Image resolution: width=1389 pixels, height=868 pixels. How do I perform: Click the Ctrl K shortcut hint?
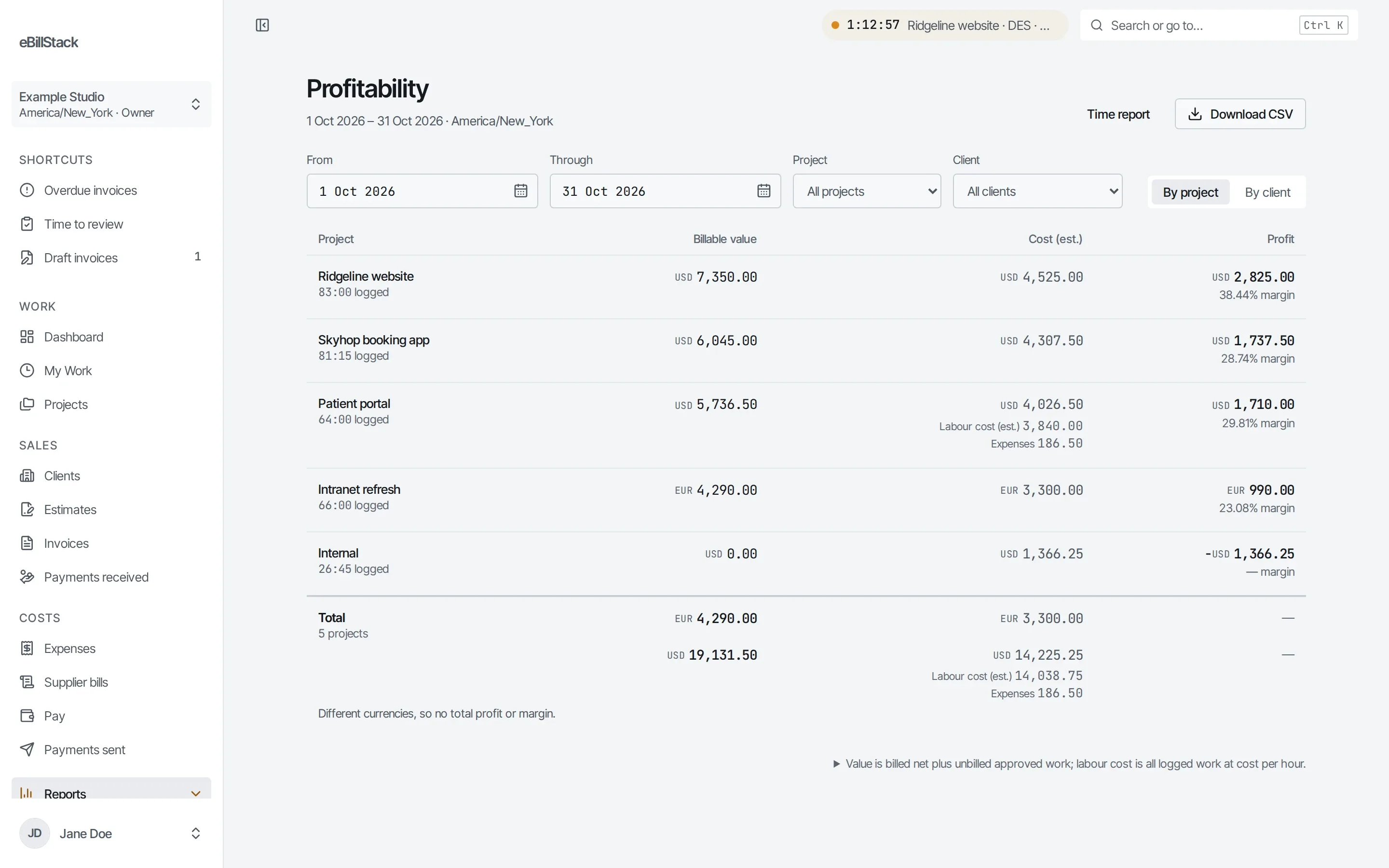1323,25
